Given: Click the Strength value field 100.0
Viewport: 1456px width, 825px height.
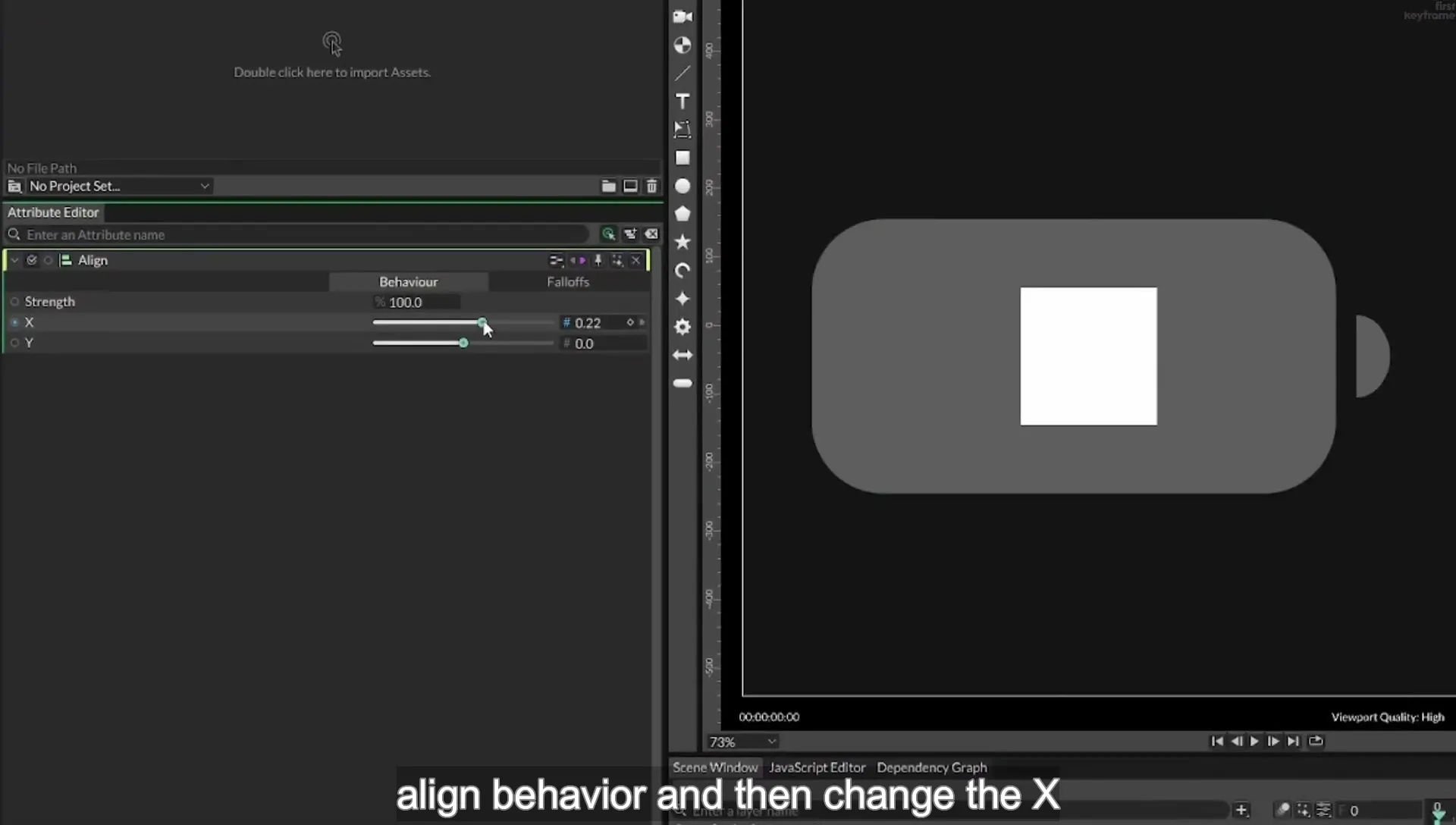Looking at the screenshot, I should [x=417, y=303].
